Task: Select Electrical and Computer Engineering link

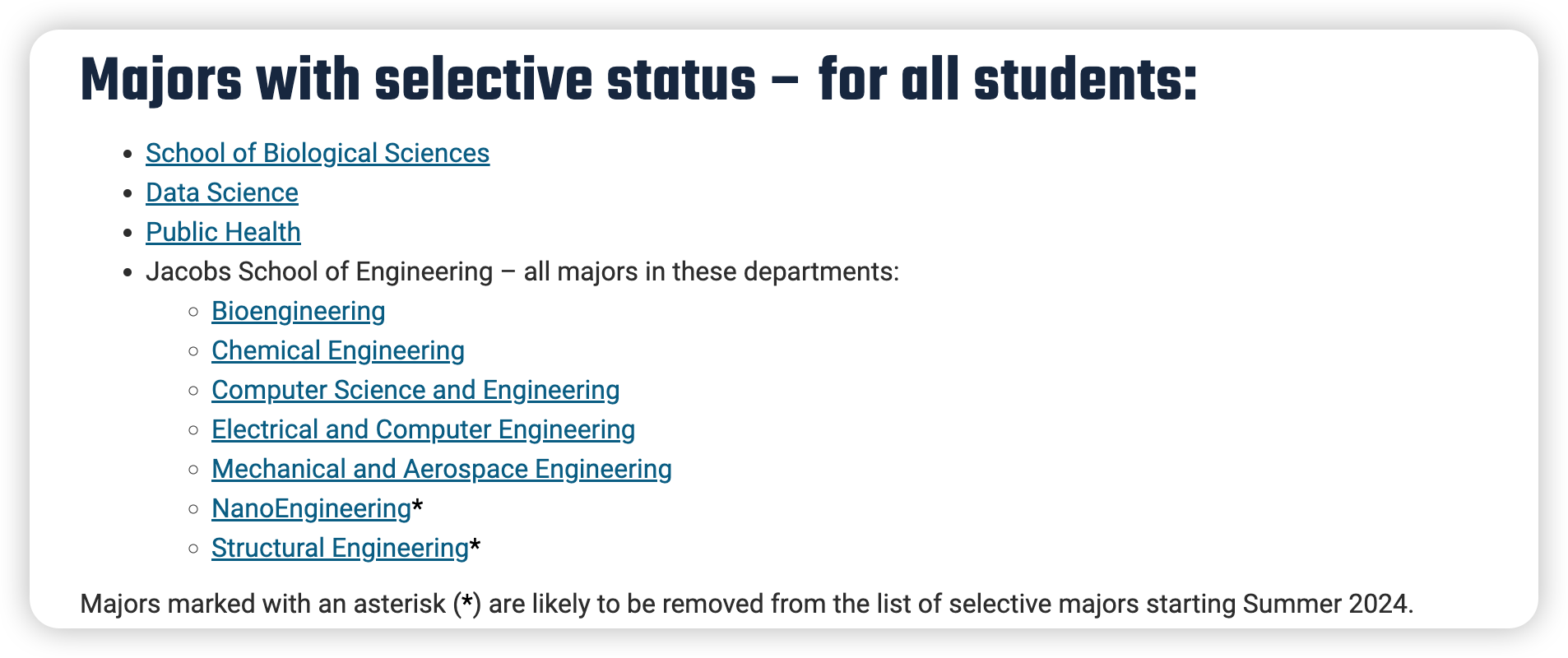Action: pyautogui.click(x=423, y=429)
